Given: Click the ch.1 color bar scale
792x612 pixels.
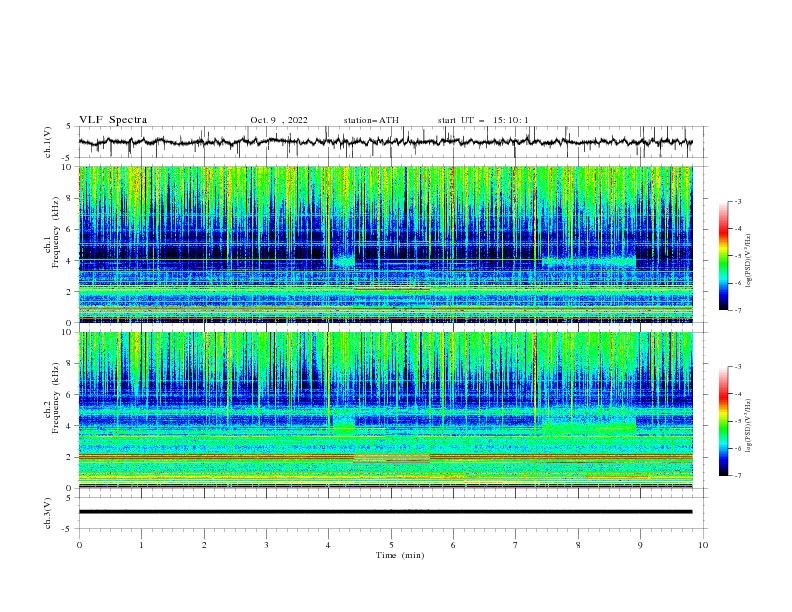Looking at the screenshot, I should pyautogui.click(x=724, y=256).
